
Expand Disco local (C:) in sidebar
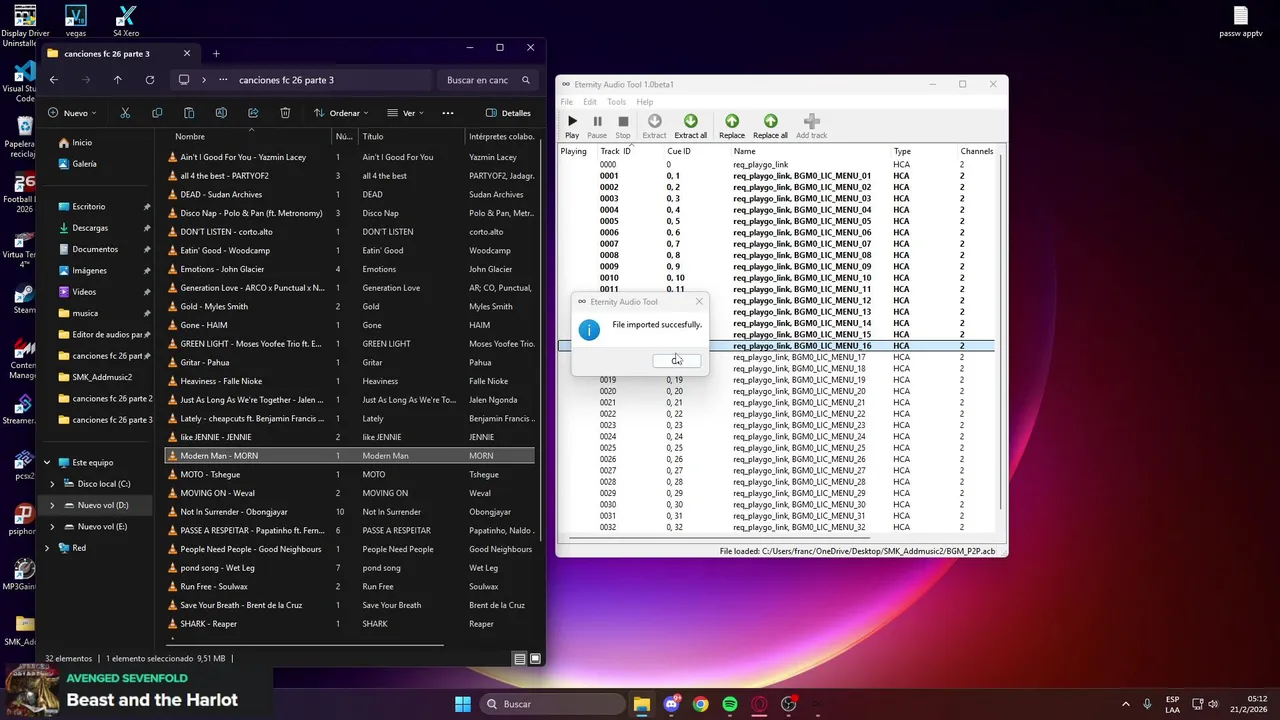[x=52, y=484]
